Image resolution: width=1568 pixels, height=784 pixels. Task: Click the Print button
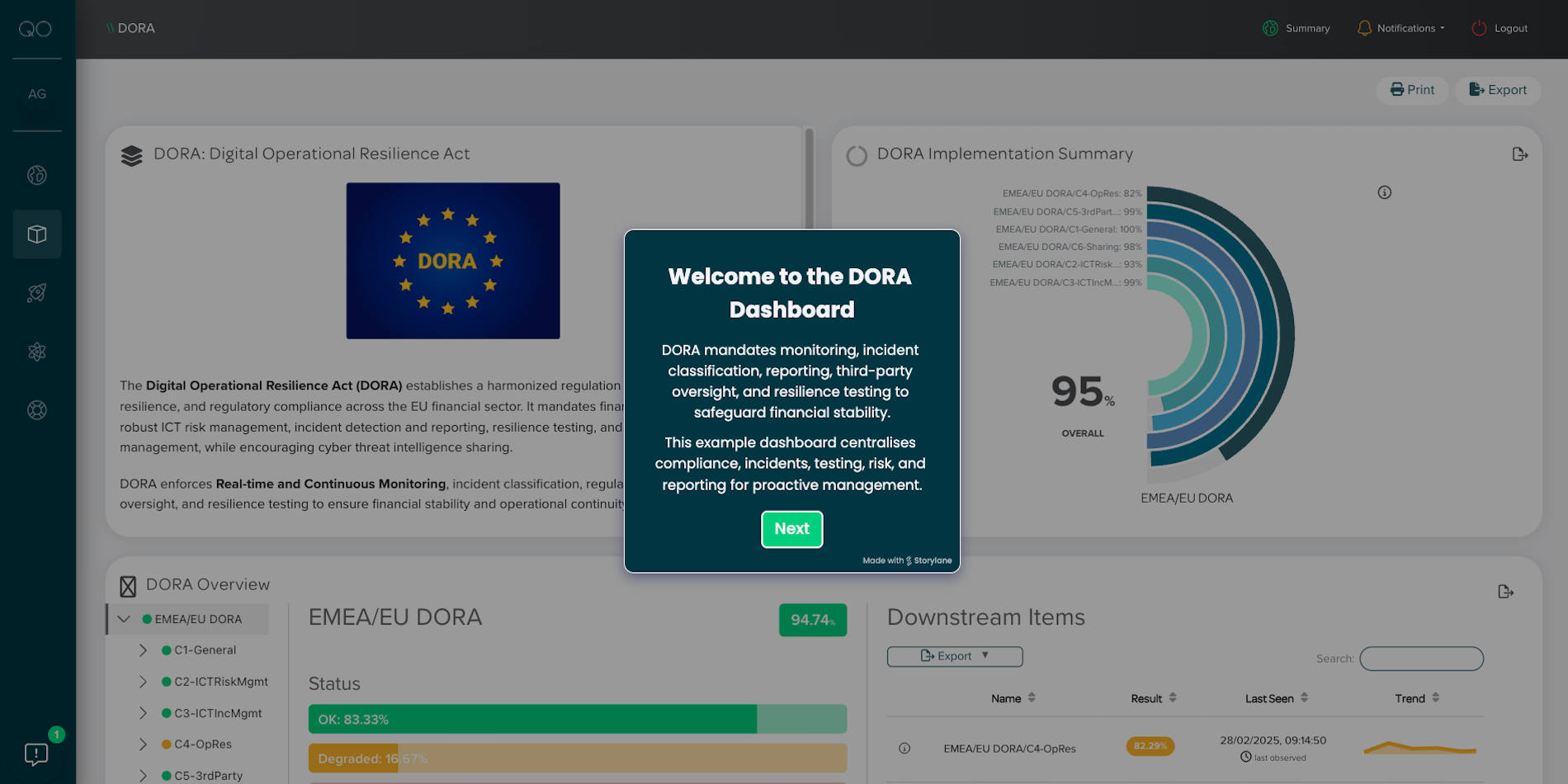(1412, 90)
